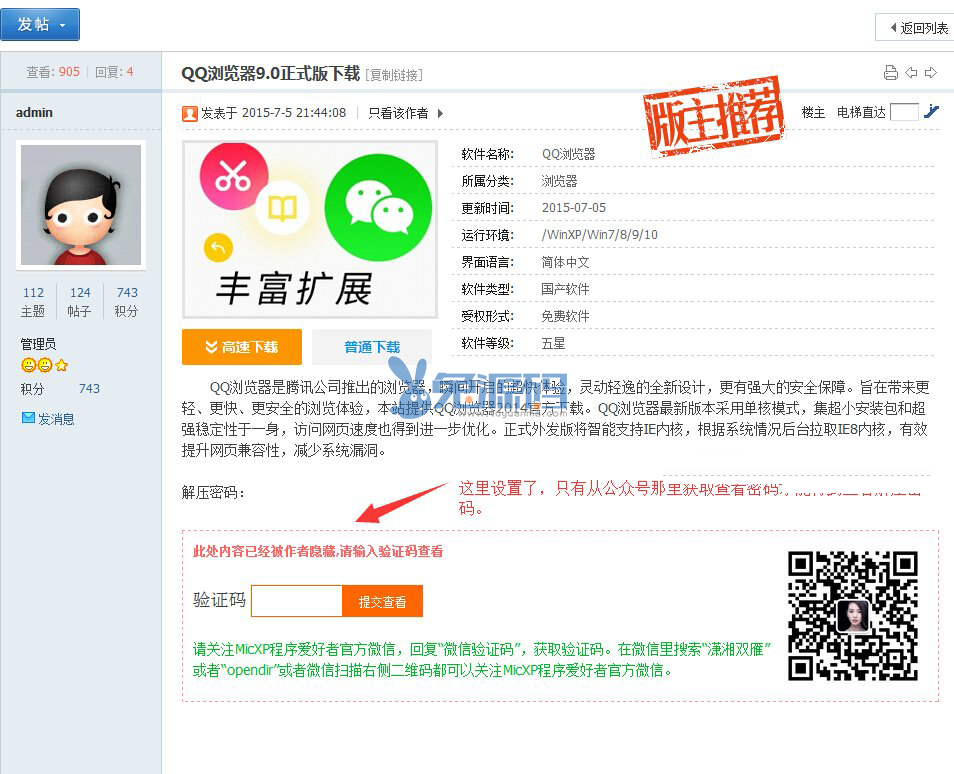This screenshot has height=774, width=954.
Task: Select the 软件等级 value 五星
Action: click(x=553, y=343)
